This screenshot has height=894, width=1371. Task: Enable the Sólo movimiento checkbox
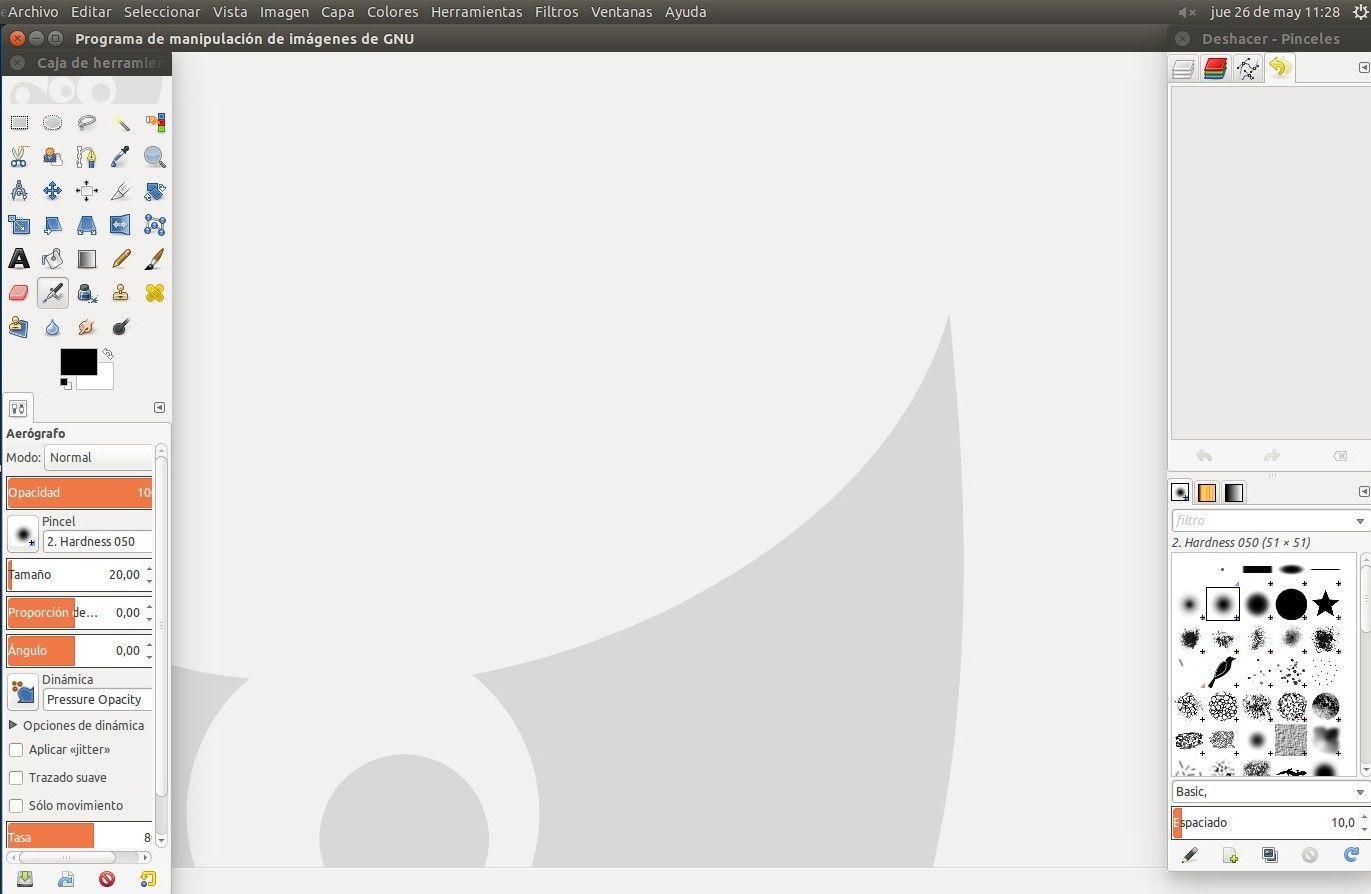coord(16,805)
